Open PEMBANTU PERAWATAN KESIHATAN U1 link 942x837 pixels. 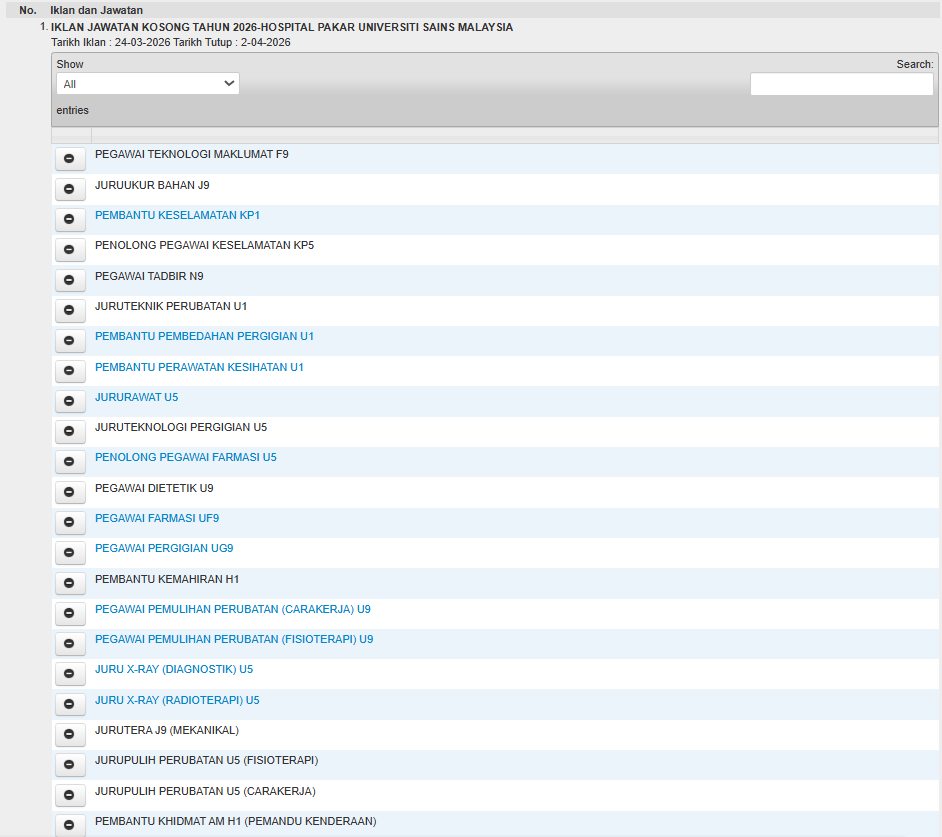coord(199,367)
